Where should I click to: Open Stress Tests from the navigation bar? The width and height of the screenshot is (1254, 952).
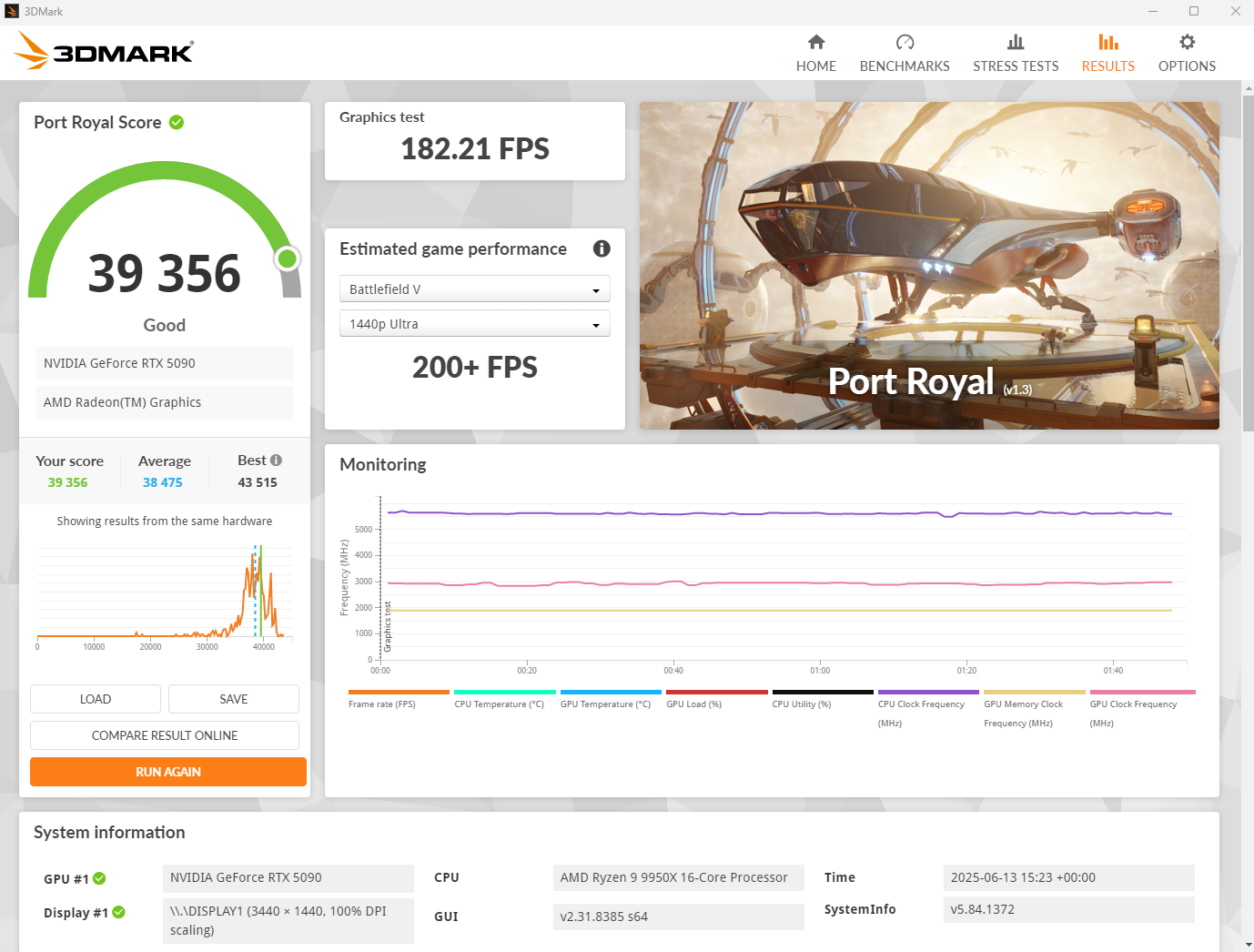pyautogui.click(x=1016, y=43)
